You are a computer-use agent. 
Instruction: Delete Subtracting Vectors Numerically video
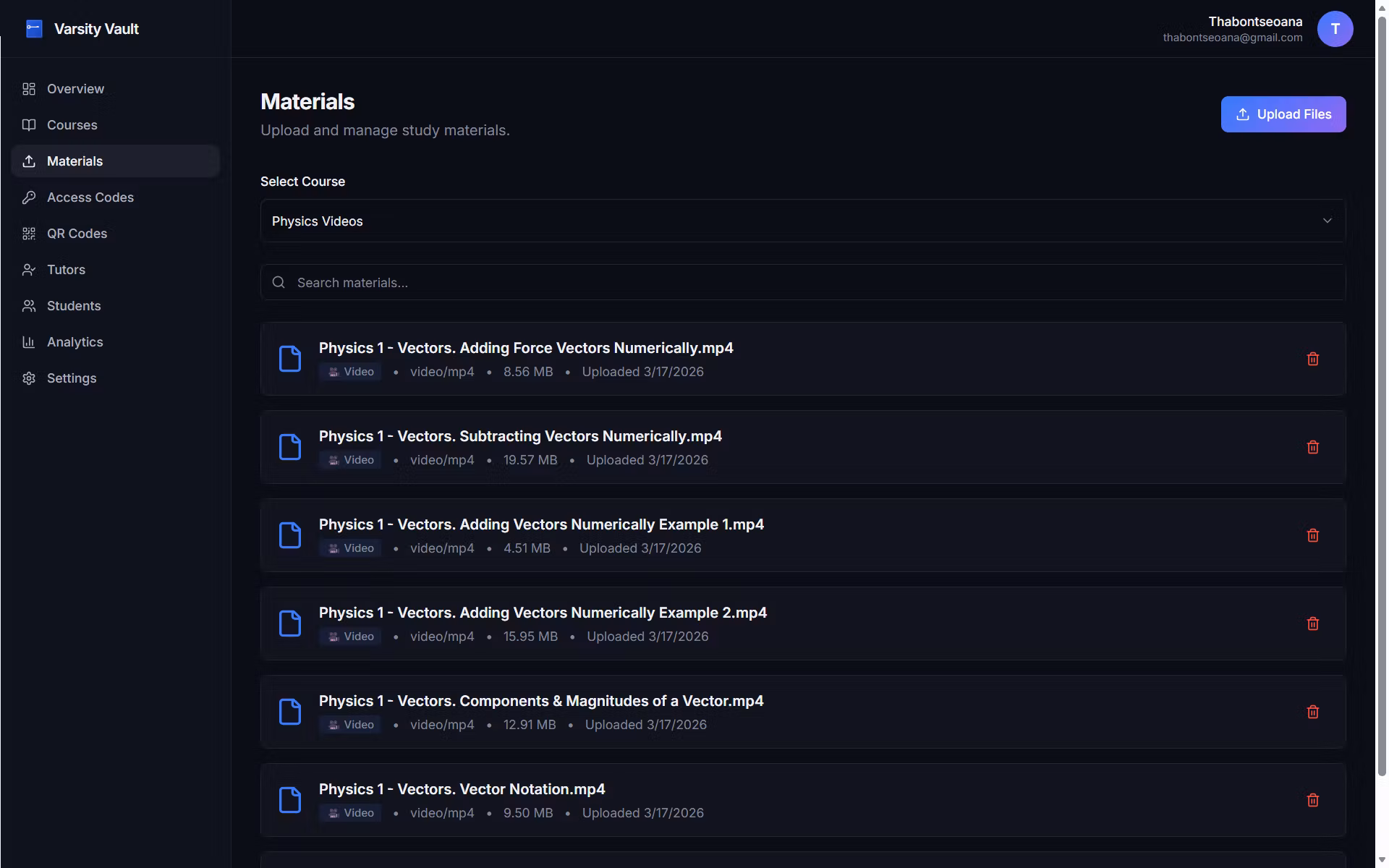click(x=1313, y=447)
